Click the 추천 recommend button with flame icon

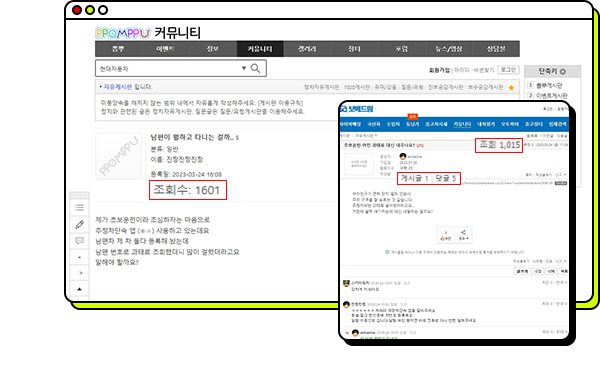[445, 235]
